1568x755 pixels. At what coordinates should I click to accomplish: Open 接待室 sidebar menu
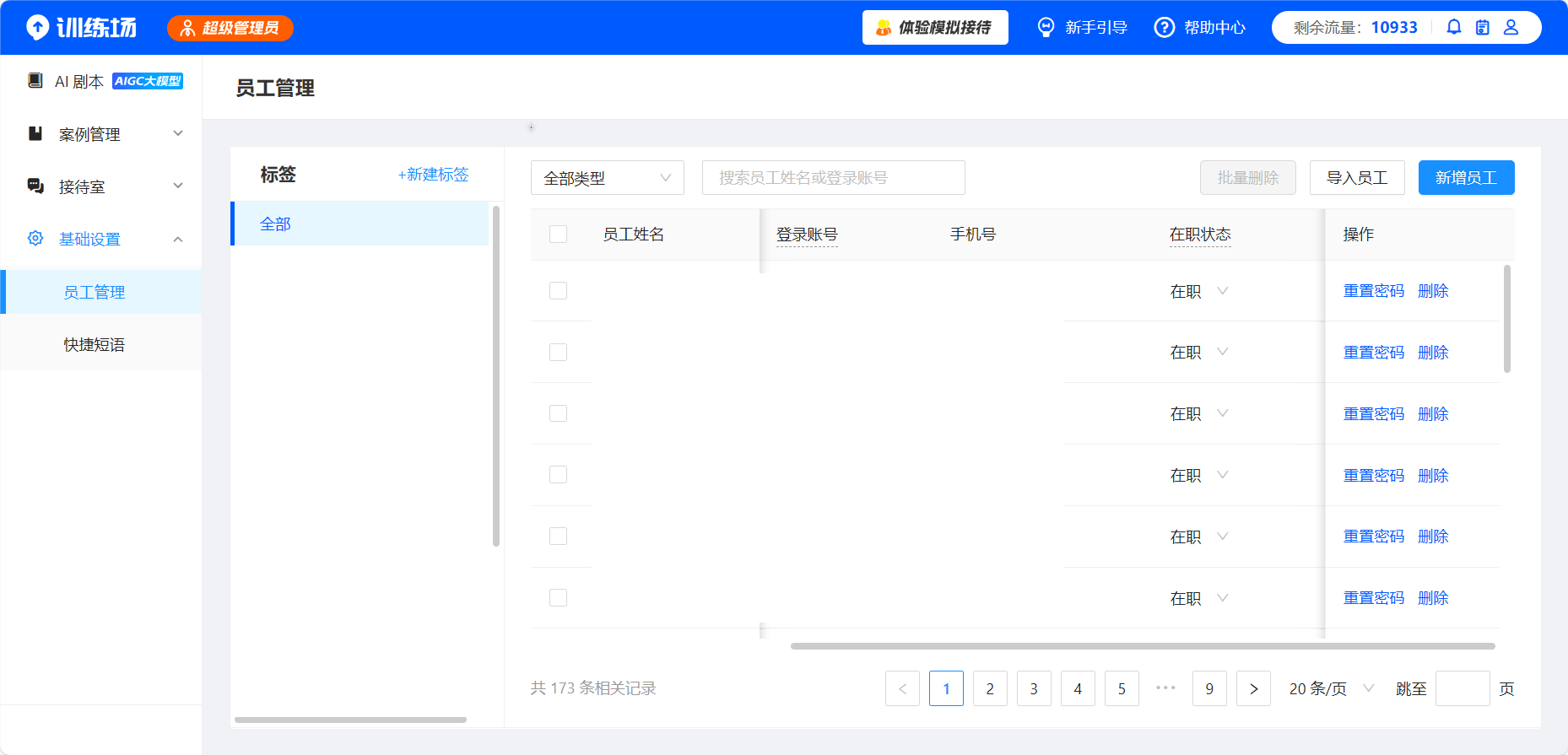[101, 186]
